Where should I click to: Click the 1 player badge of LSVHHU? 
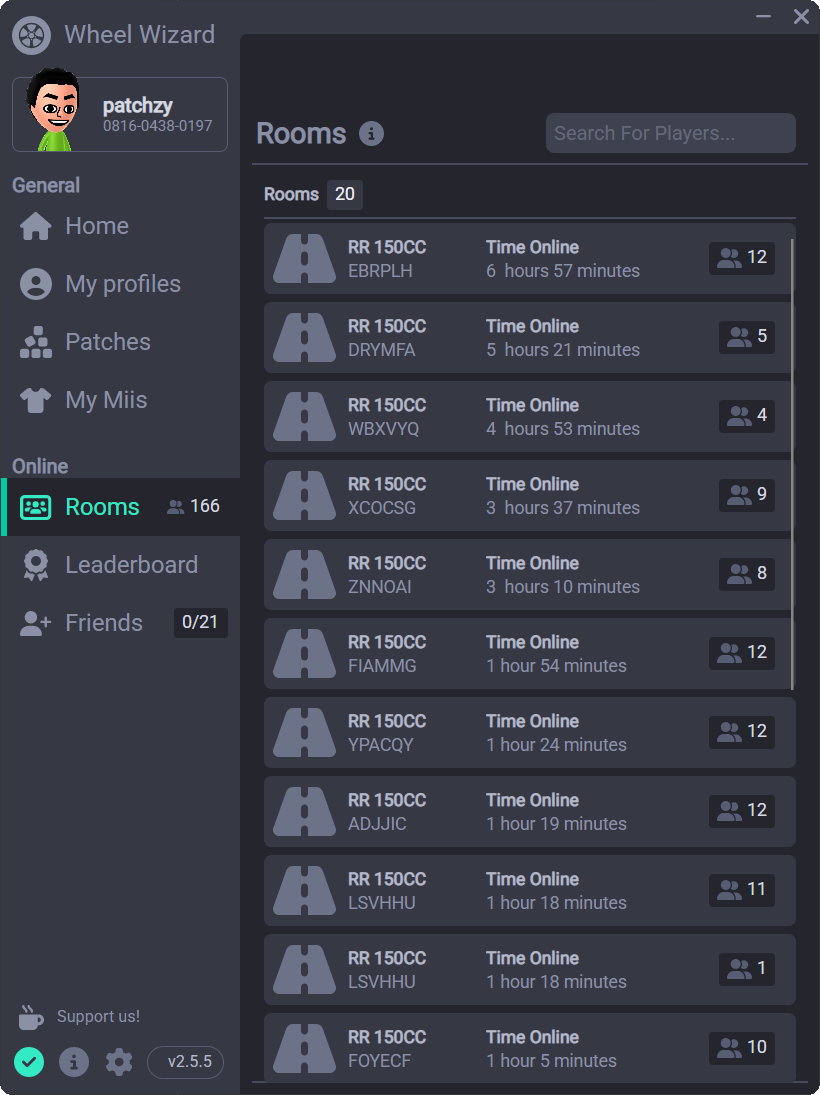[x=747, y=969]
